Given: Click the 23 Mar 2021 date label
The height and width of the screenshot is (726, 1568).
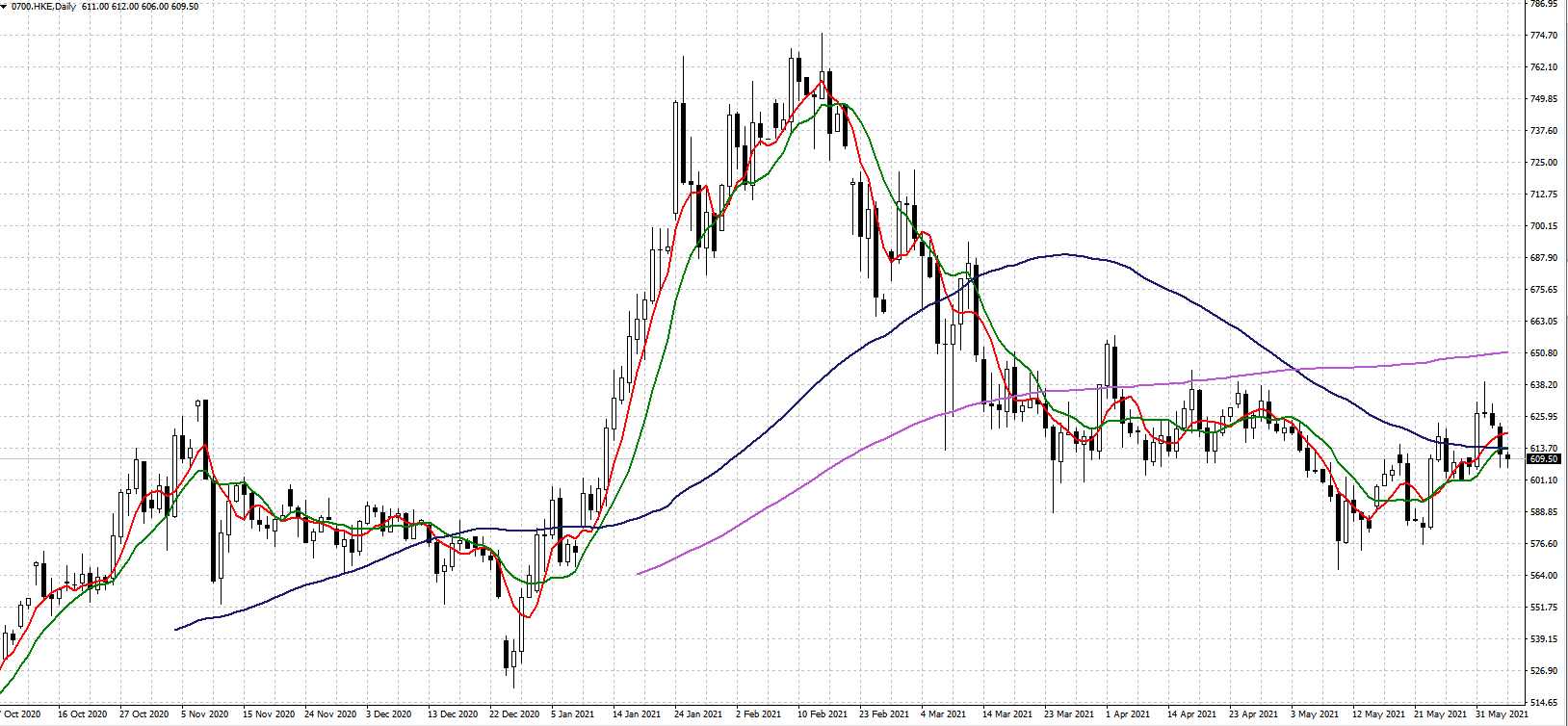Looking at the screenshot, I should tap(1068, 714).
